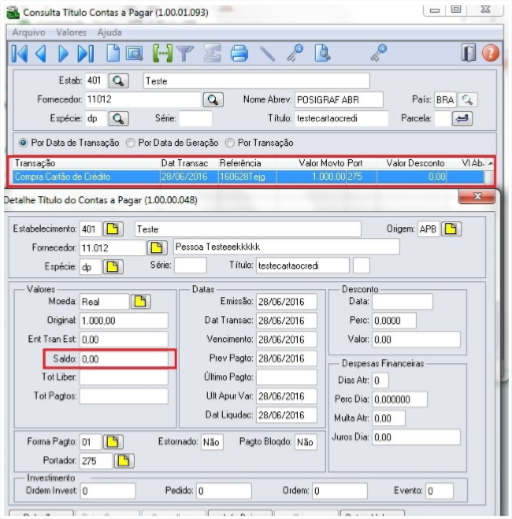Click the Juros Dia field
Screen dimensions: 512x519
click(416, 437)
